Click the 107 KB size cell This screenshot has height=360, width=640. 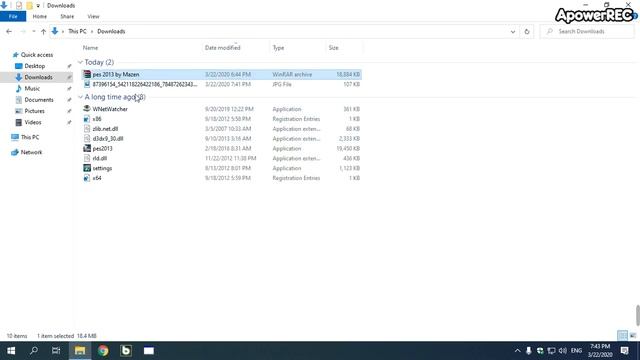(351, 84)
